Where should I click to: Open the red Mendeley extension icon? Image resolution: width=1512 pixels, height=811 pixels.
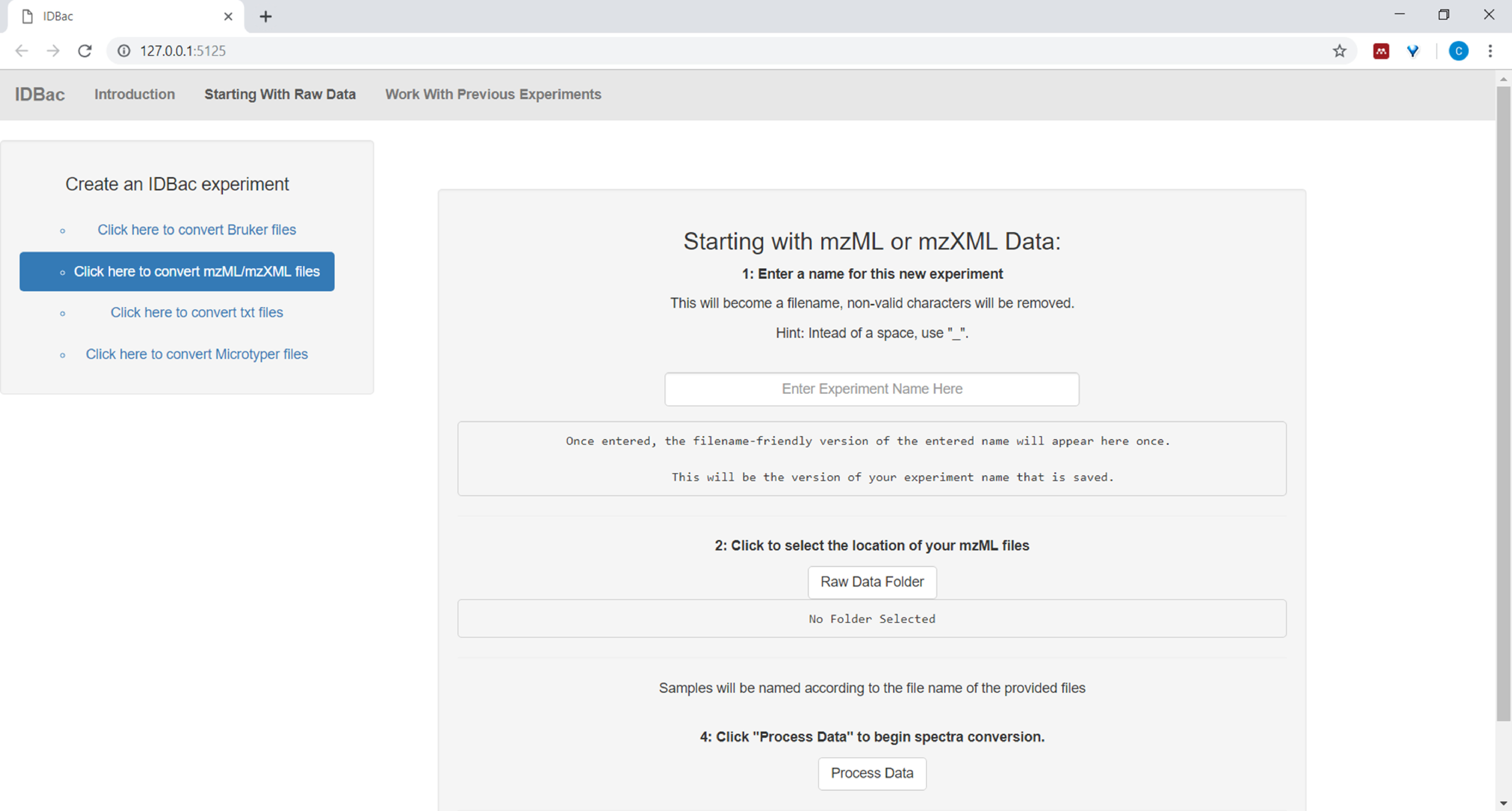tap(1381, 51)
